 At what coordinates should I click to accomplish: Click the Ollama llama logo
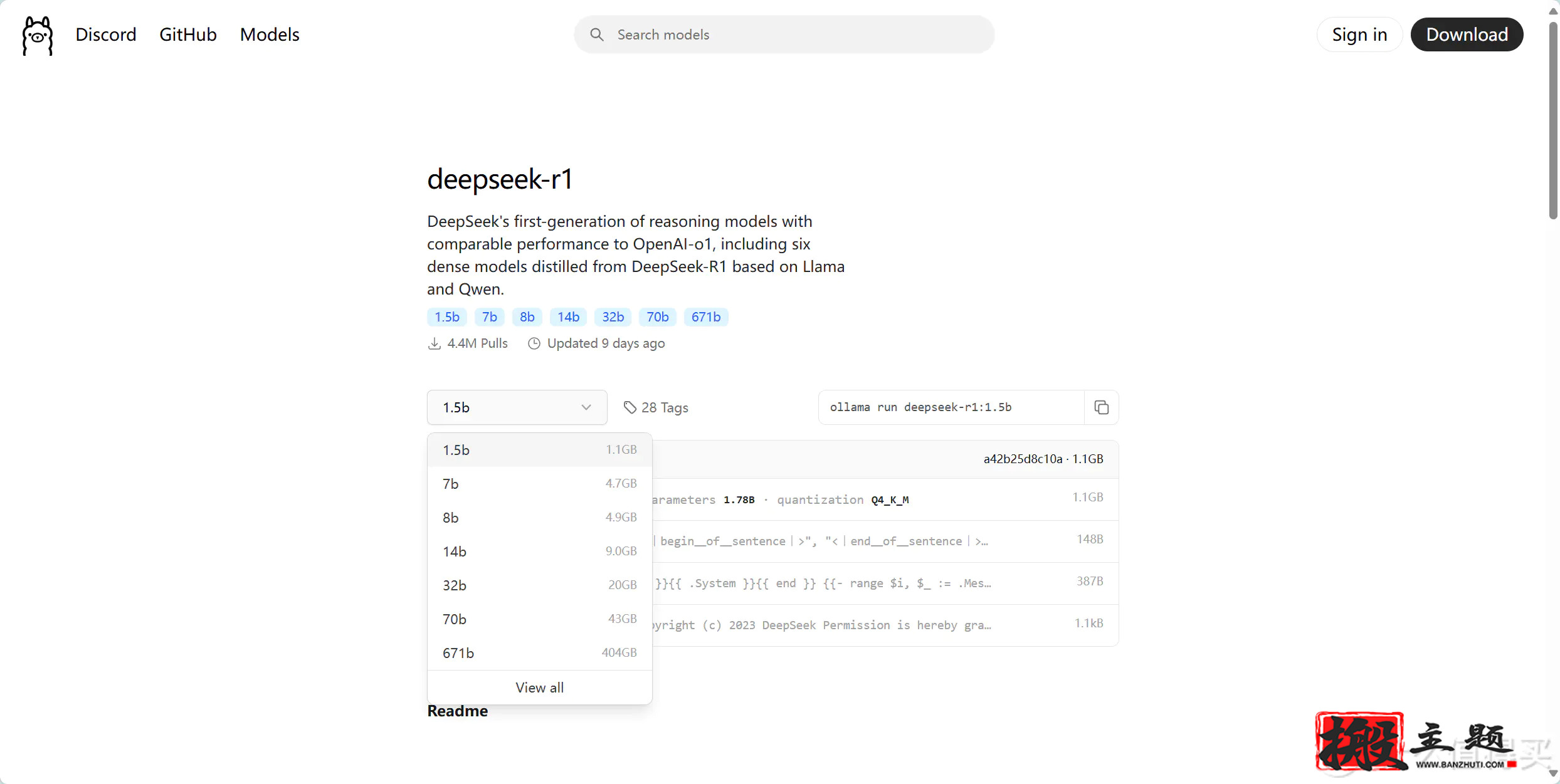36,35
